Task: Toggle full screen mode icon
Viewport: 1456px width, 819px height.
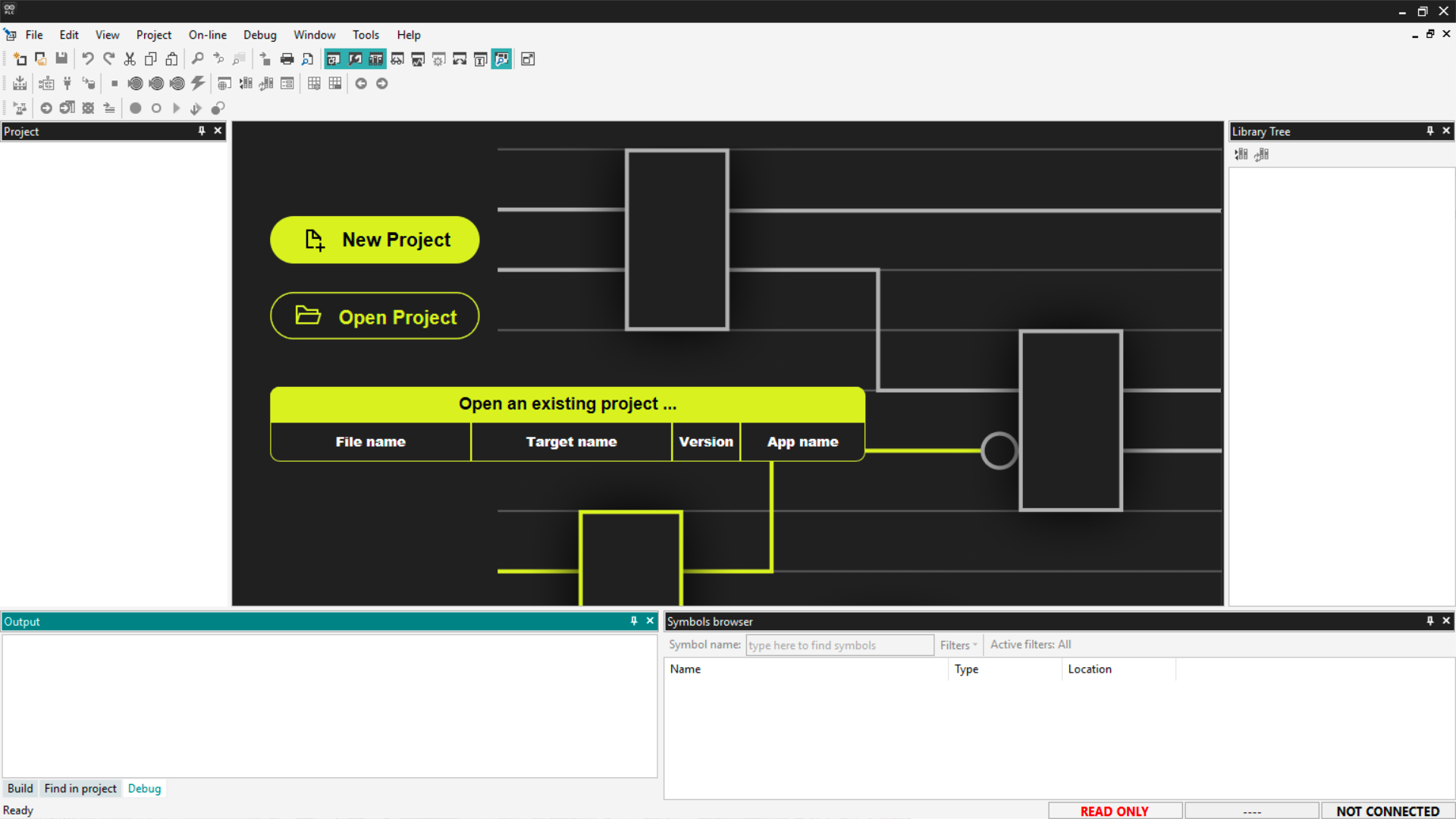Action: [528, 59]
